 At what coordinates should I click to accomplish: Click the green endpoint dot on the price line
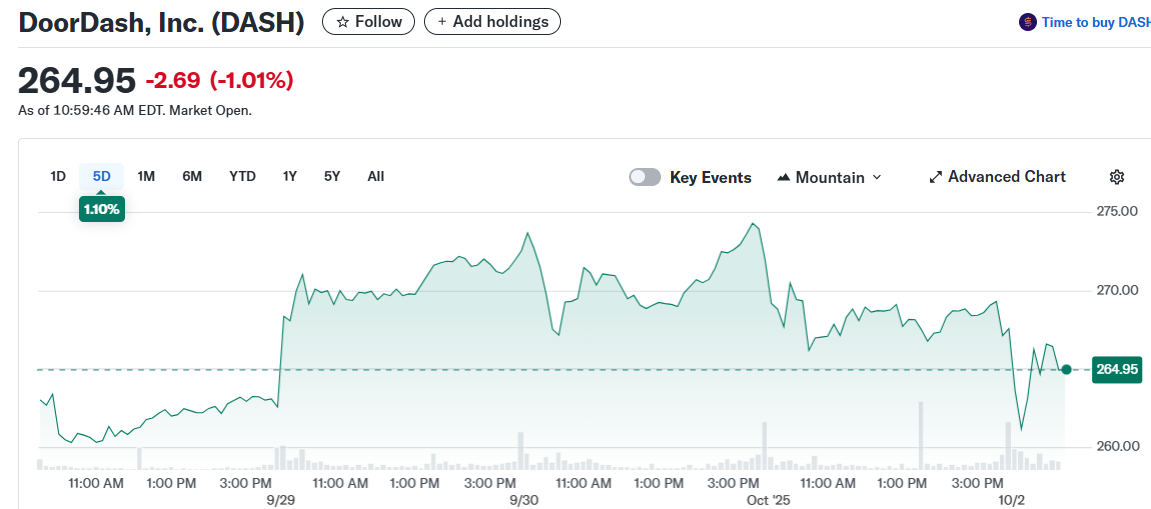pyautogui.click(x=1066, y=370)
